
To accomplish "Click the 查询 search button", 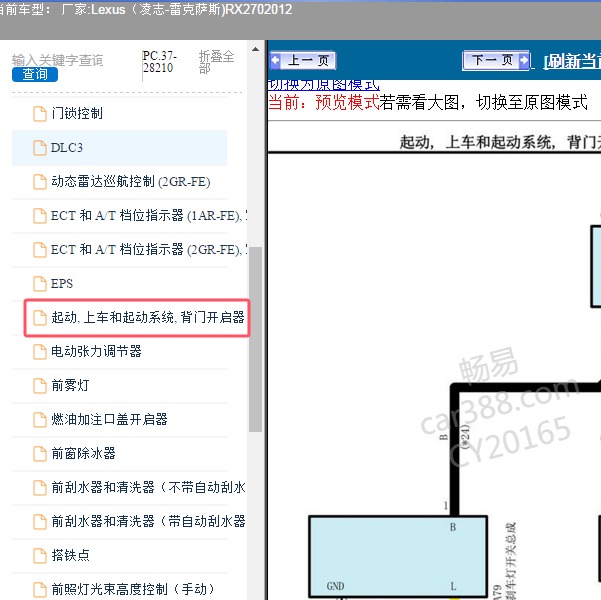I will pos(35,74).
